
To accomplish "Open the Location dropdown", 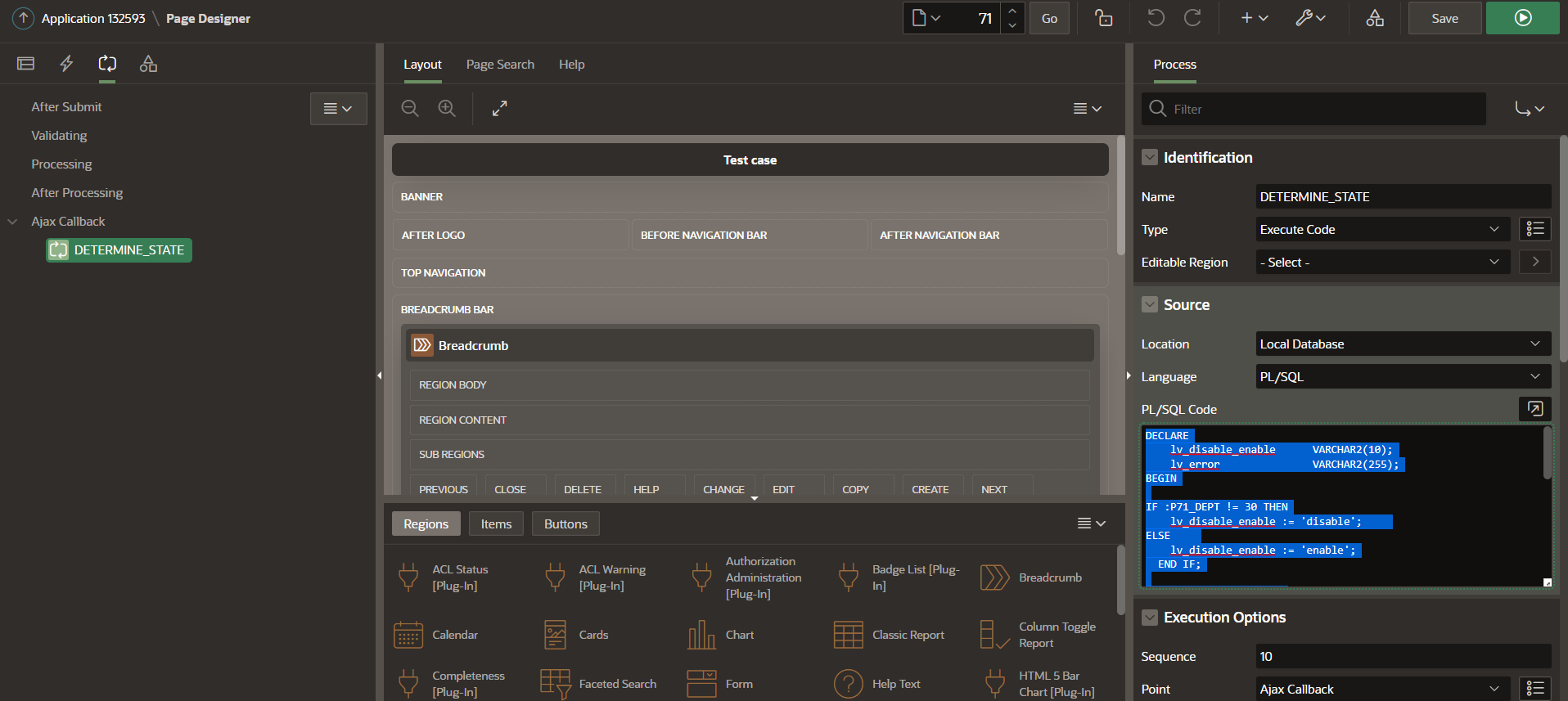I will pyautogui.click(x=1404, y=344).
